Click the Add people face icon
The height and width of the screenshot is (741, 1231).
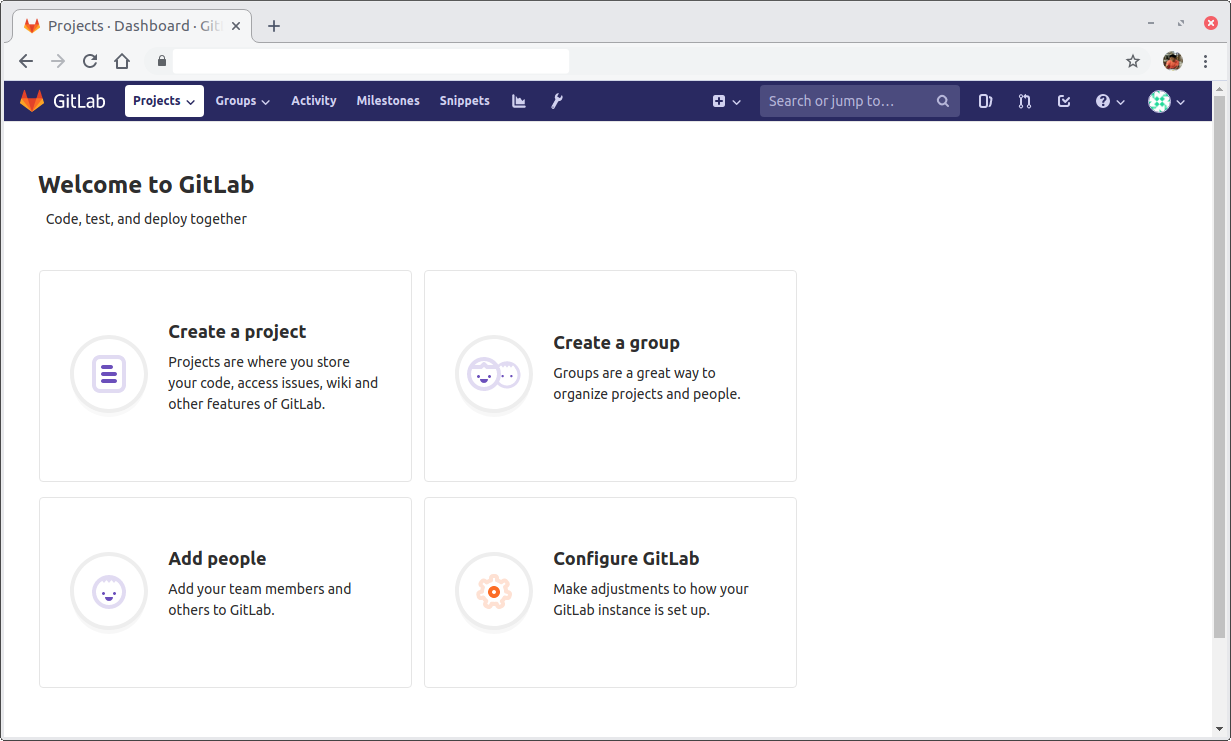[109, 591]
